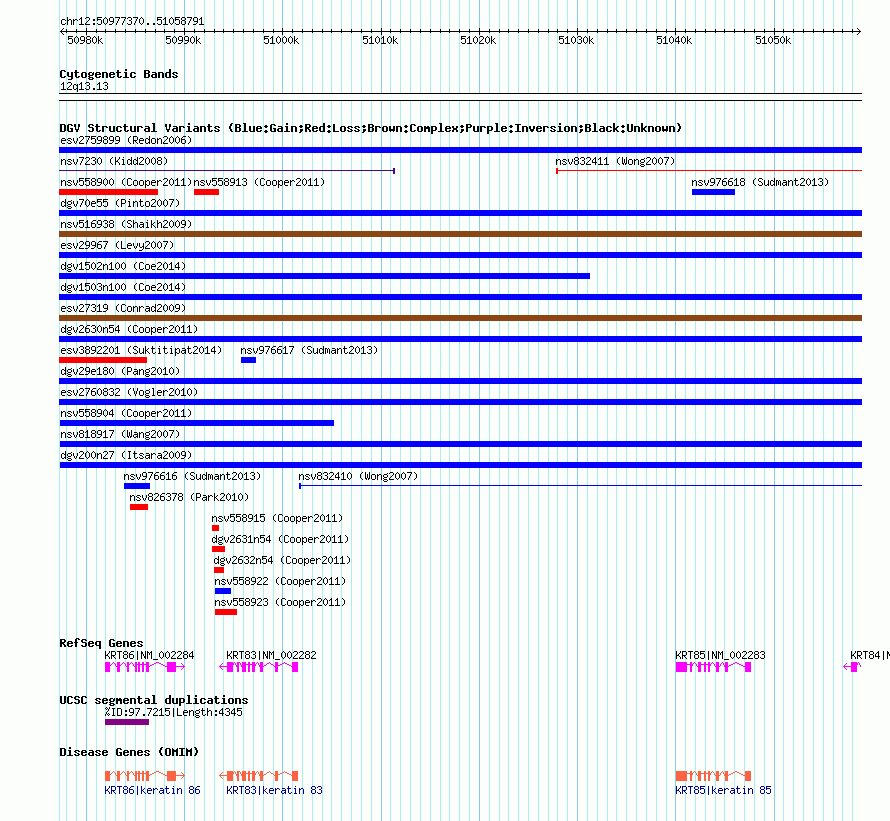Click the KRT85 OMIM disease gene glyph
Screen dimensions: 890x821
(713, 776)
